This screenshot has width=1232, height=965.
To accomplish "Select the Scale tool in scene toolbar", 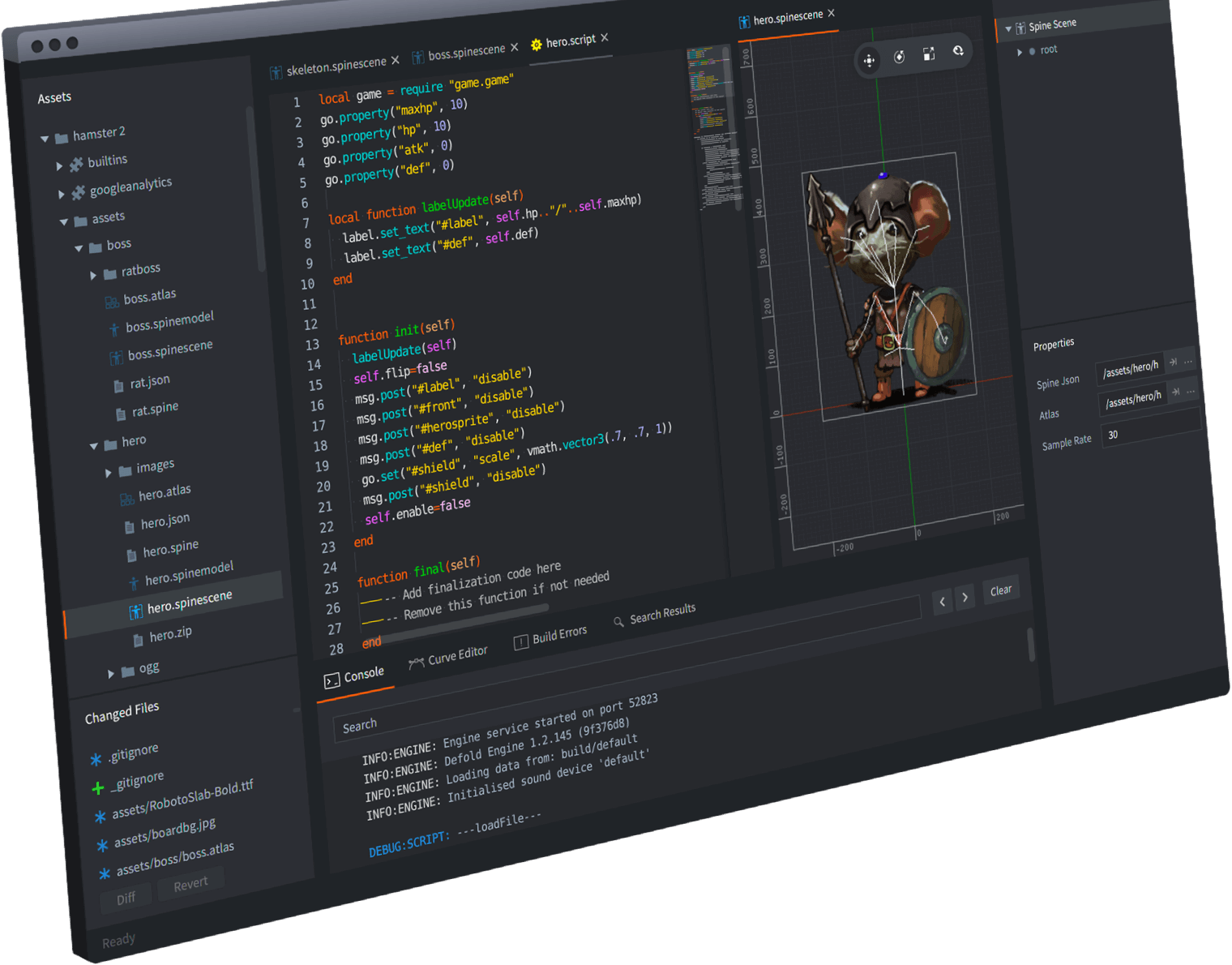I will pyautogui.click(x=929, y=54).
